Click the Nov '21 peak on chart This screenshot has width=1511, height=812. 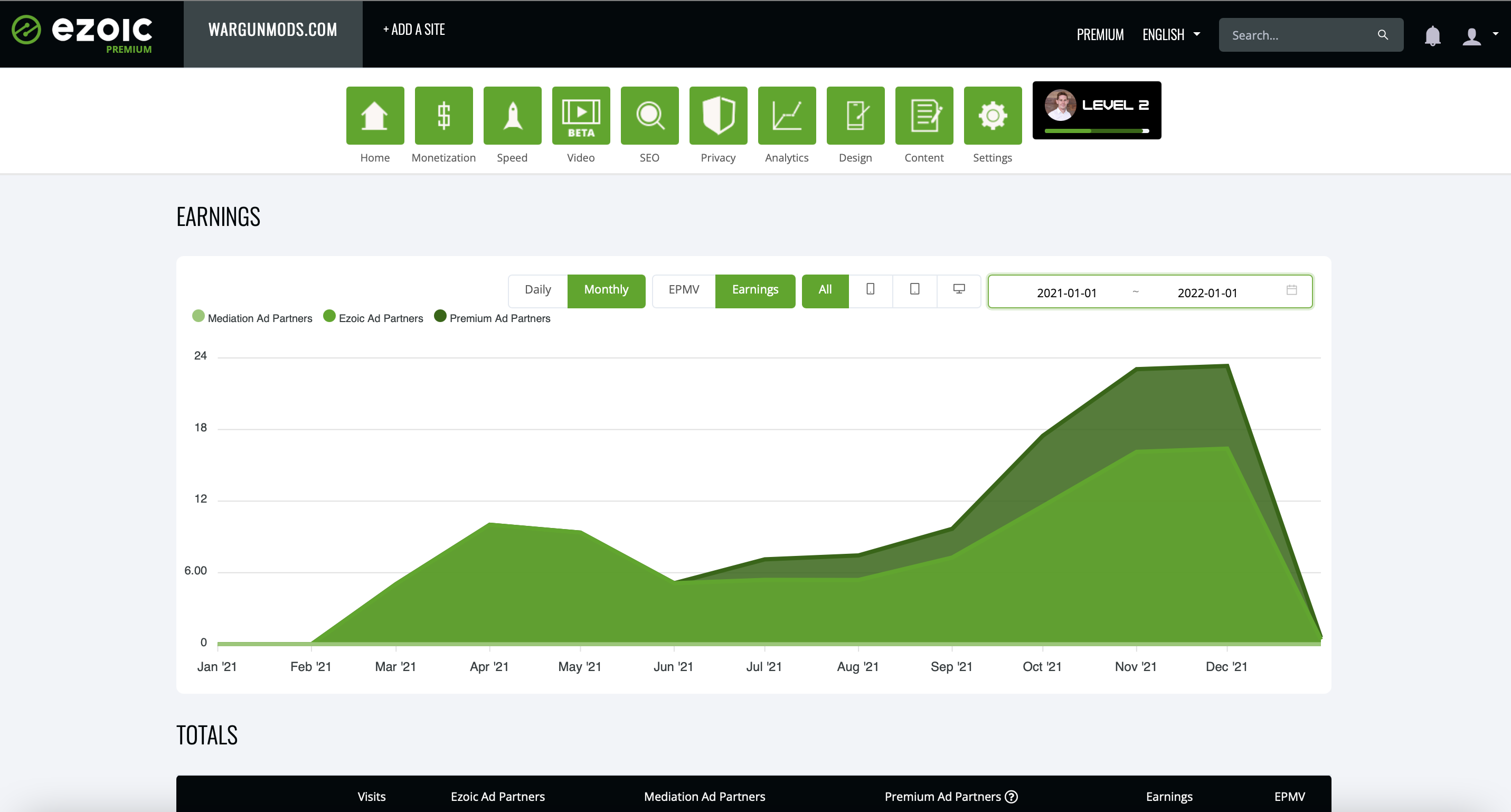(1136, 369)
